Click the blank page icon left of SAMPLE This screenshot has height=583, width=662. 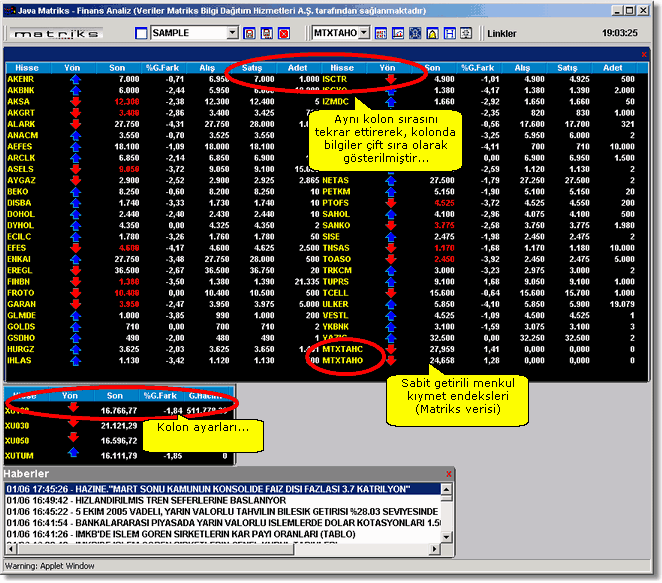tap(141, 33)
